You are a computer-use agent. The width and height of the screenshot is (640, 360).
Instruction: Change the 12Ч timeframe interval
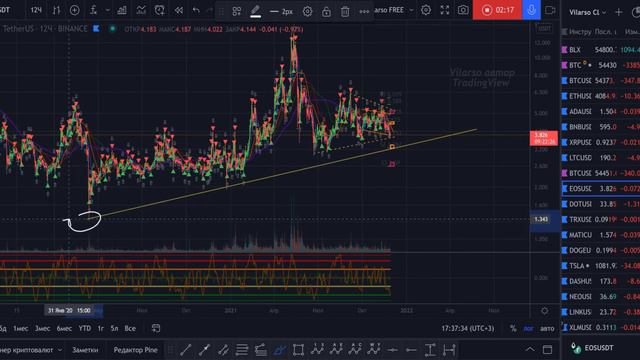pyautogui.click(x=36, y=10)
